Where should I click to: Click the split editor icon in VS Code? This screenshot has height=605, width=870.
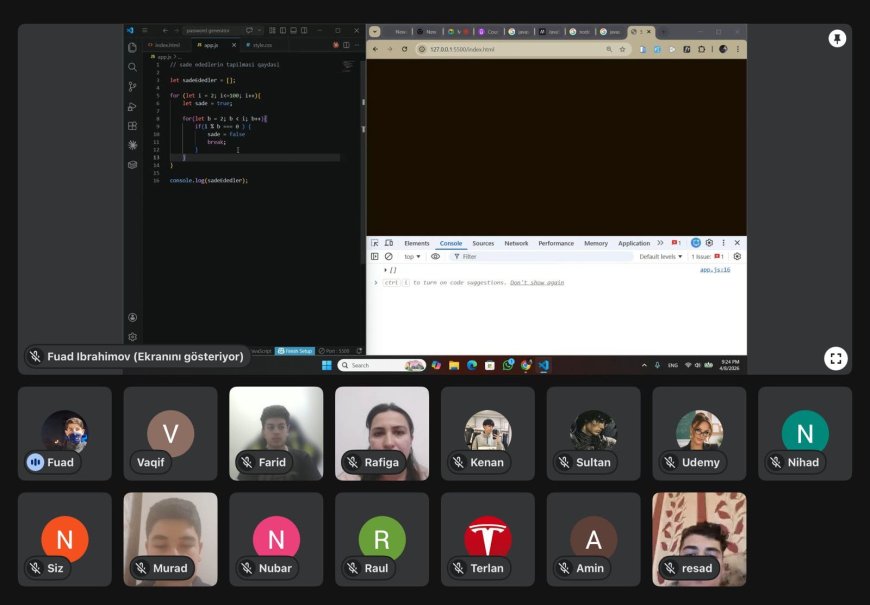click(346, 45)
